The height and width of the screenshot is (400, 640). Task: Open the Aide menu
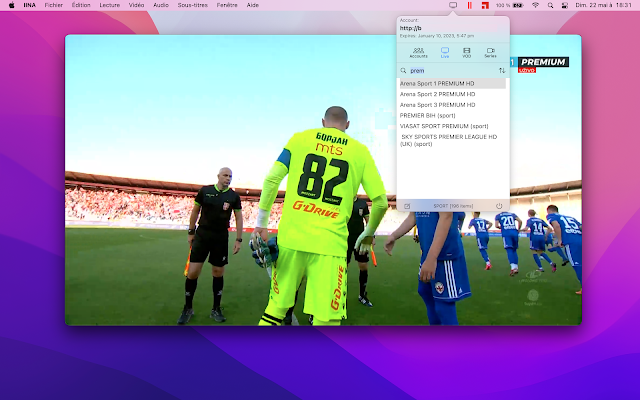253,5
